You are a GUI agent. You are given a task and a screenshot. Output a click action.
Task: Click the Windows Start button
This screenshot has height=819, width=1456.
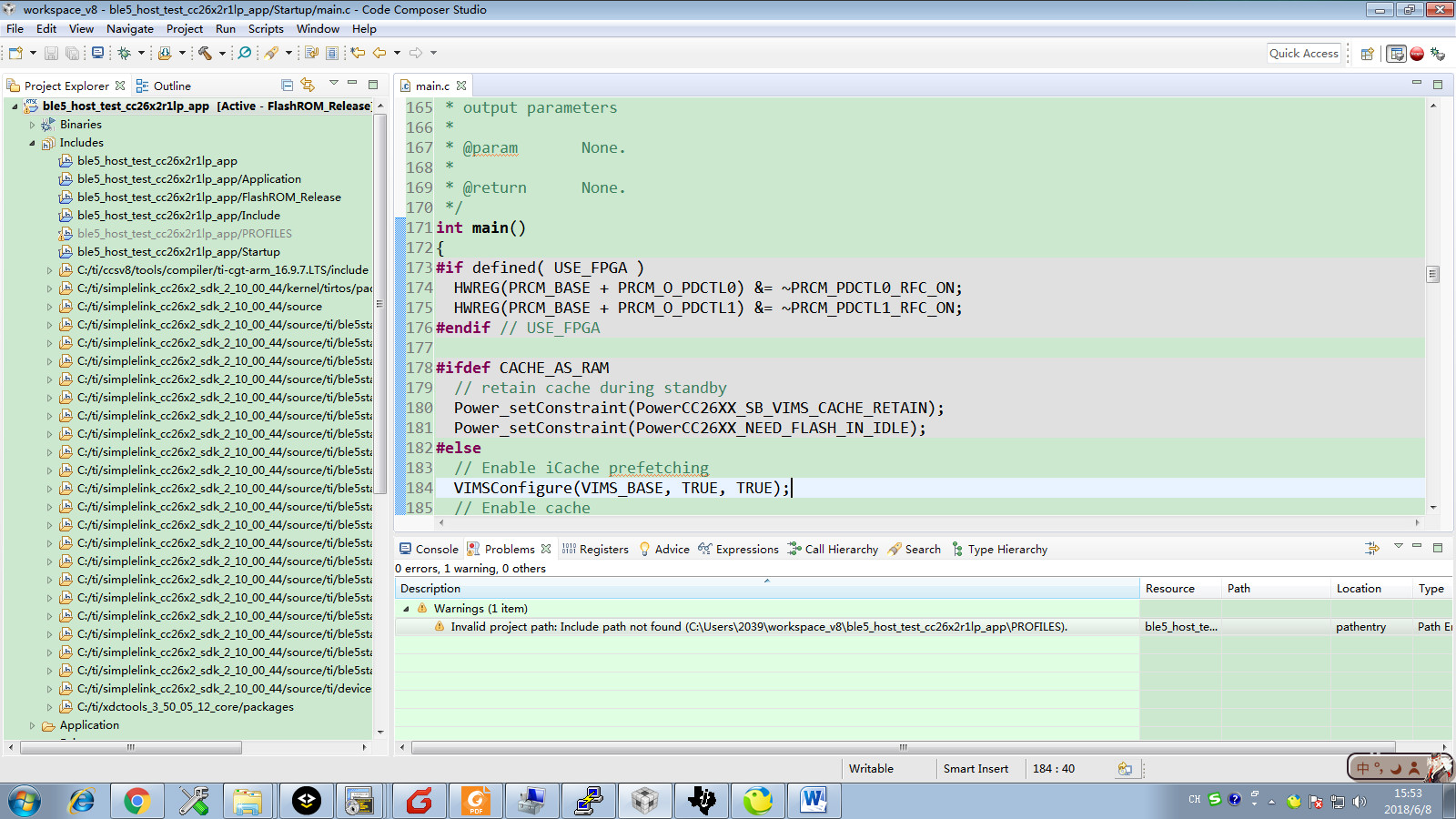pos(25,801)
